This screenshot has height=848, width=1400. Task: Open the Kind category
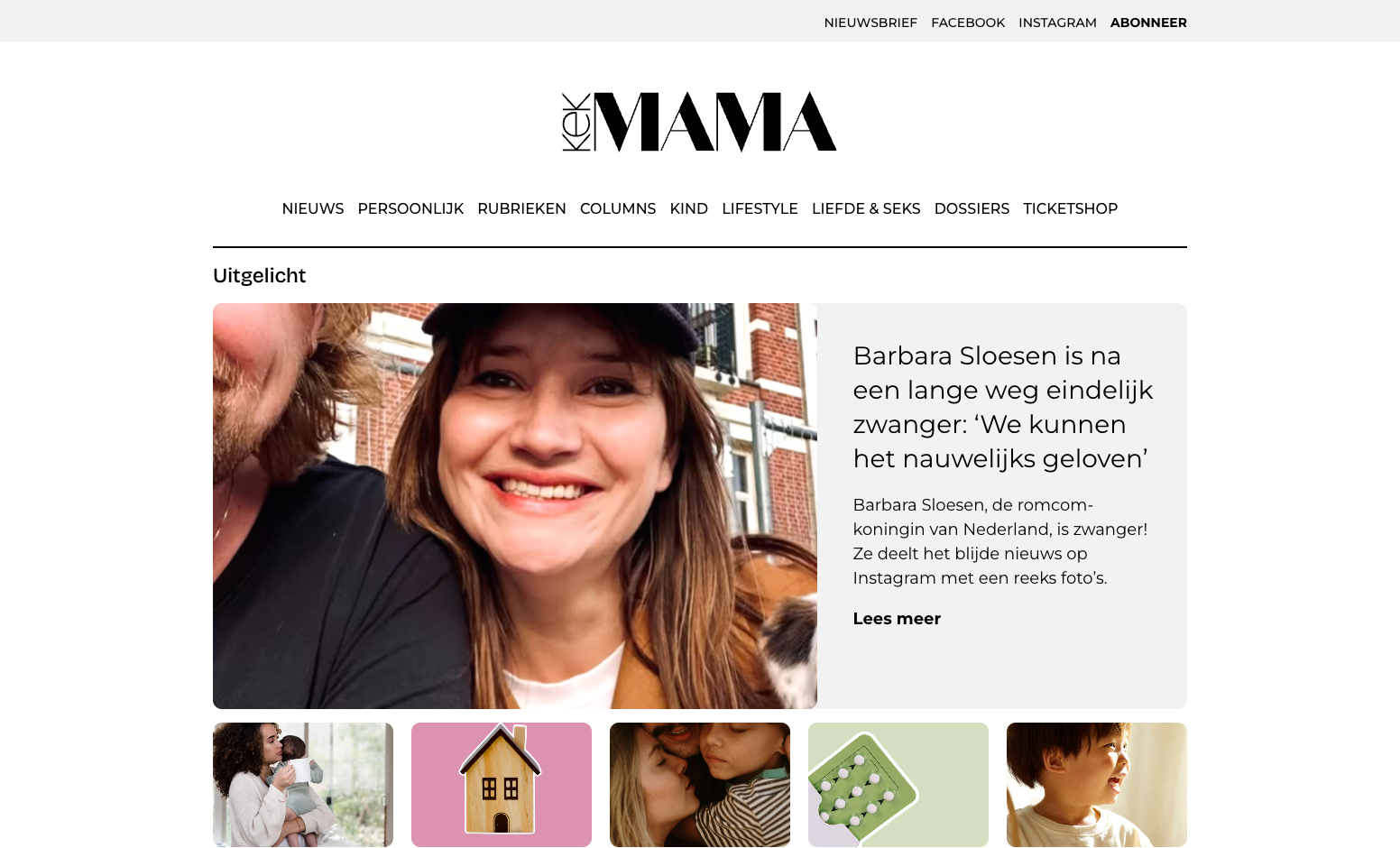689,208
